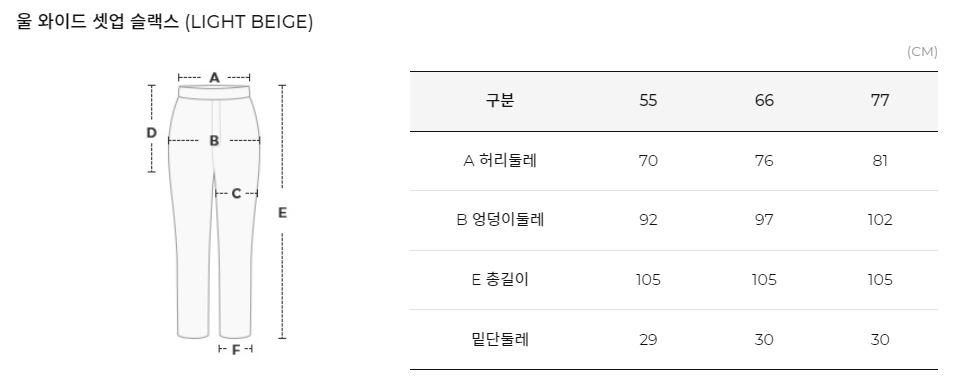This screenshot has height=389, width=963.
Task: Click the 밑단둘레 row label
Action: (500, 339)
